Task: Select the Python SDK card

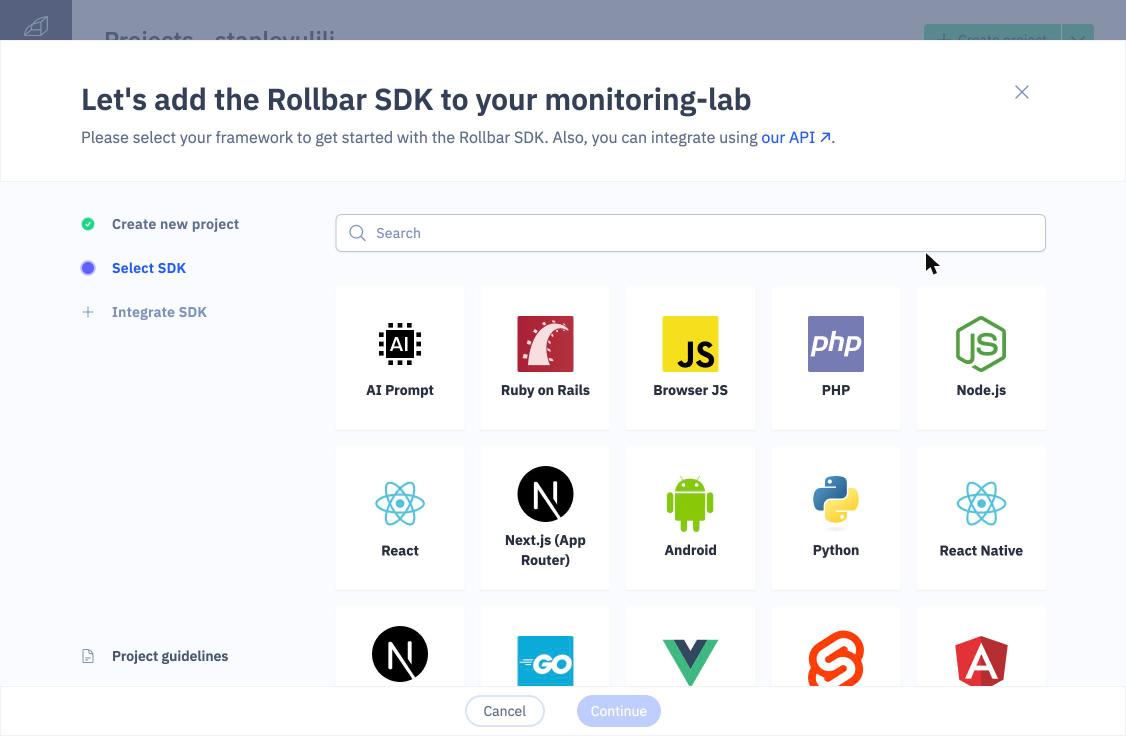Action: tap(836, 518)
